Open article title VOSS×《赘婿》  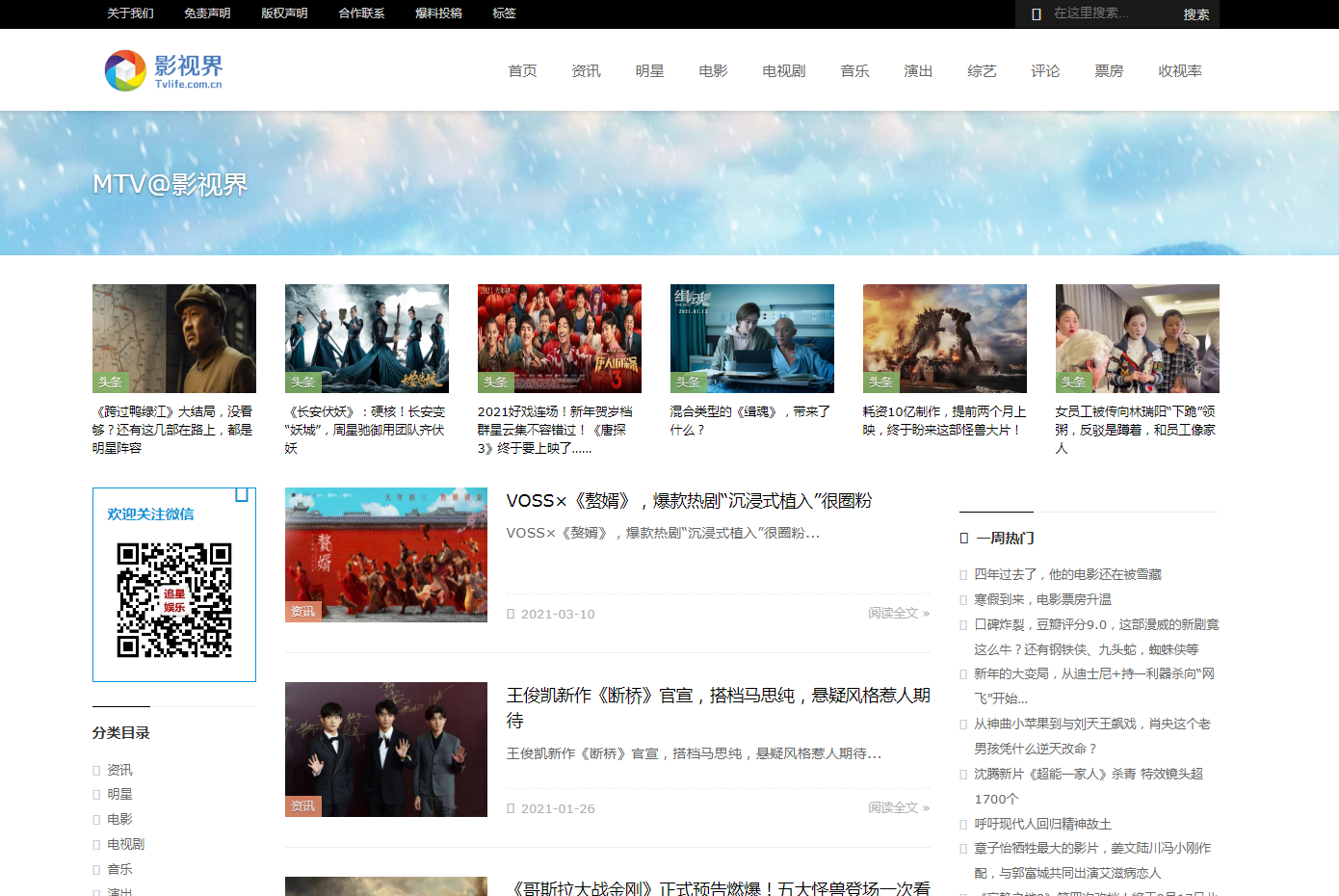[x=689, y=501]
